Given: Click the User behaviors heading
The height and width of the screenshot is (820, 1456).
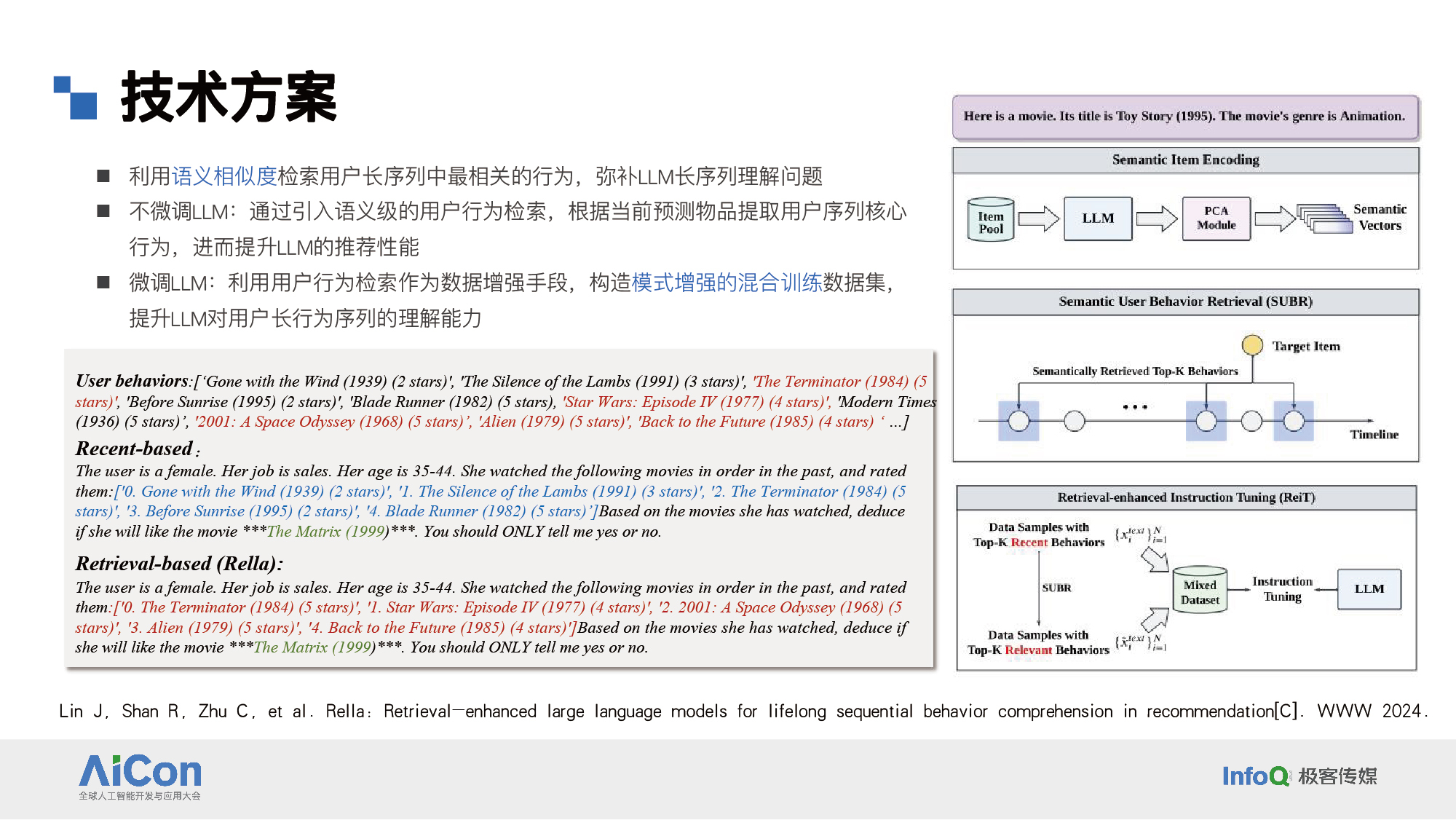Looking at the screenshot, I should [132, 381].
